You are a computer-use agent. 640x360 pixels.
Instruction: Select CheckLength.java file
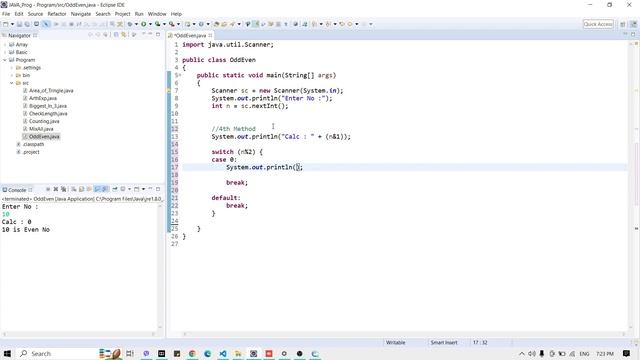pos(48,113)
